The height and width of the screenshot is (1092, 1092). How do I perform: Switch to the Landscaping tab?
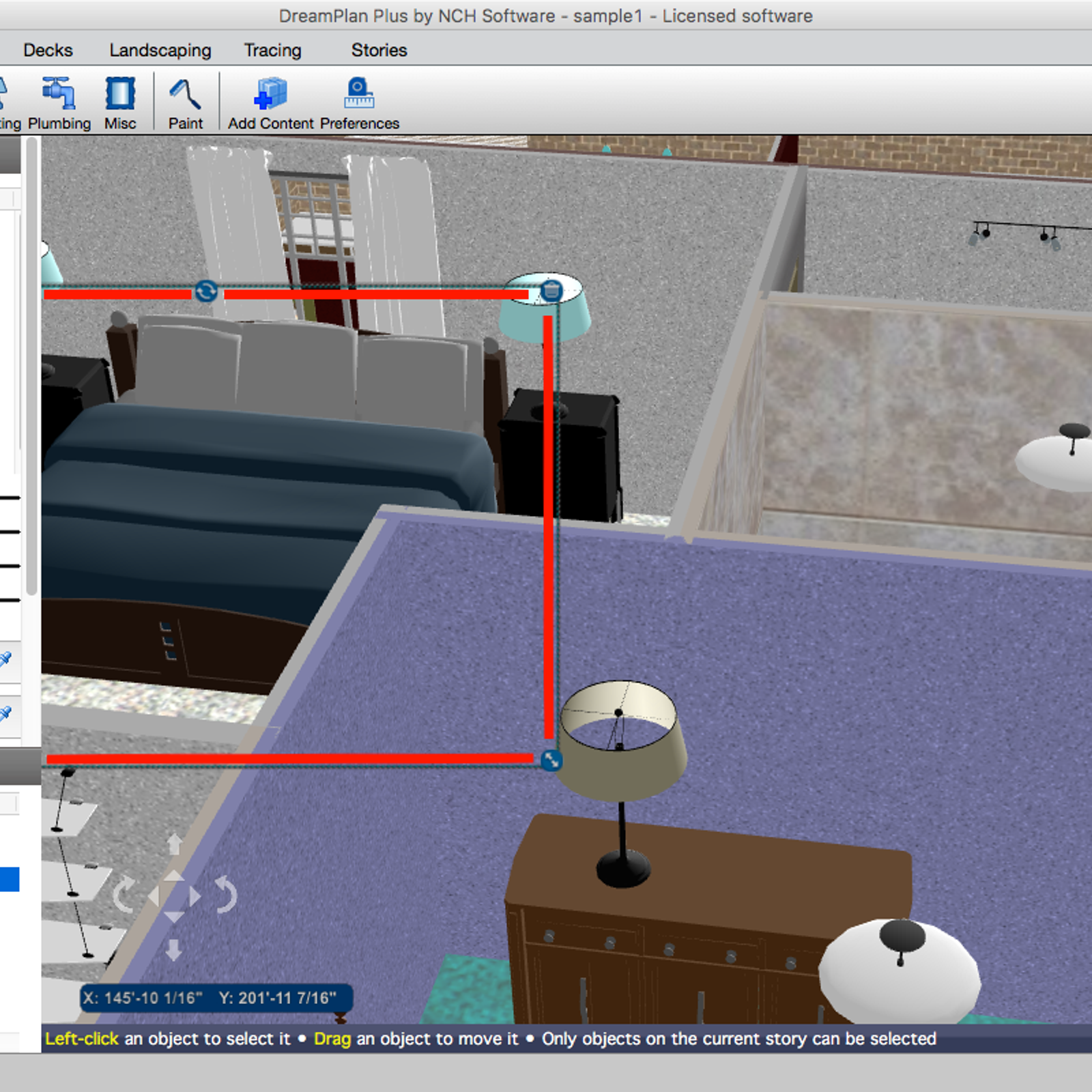point(160,50)
